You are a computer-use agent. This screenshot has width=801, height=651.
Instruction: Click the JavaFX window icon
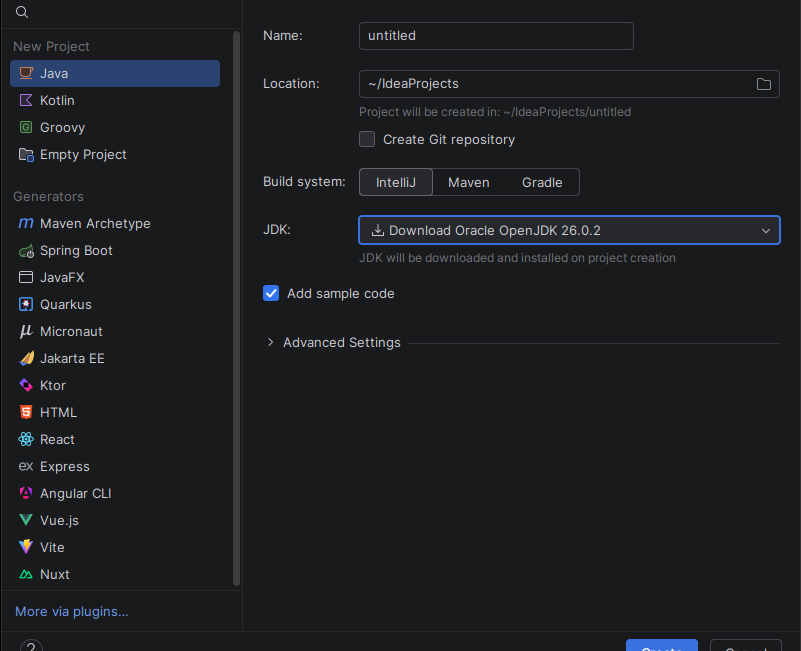(26, 277)
